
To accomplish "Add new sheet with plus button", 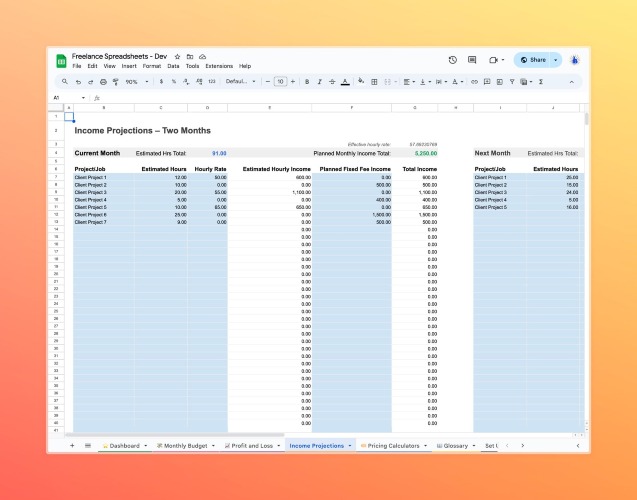I will coord(72,446).
